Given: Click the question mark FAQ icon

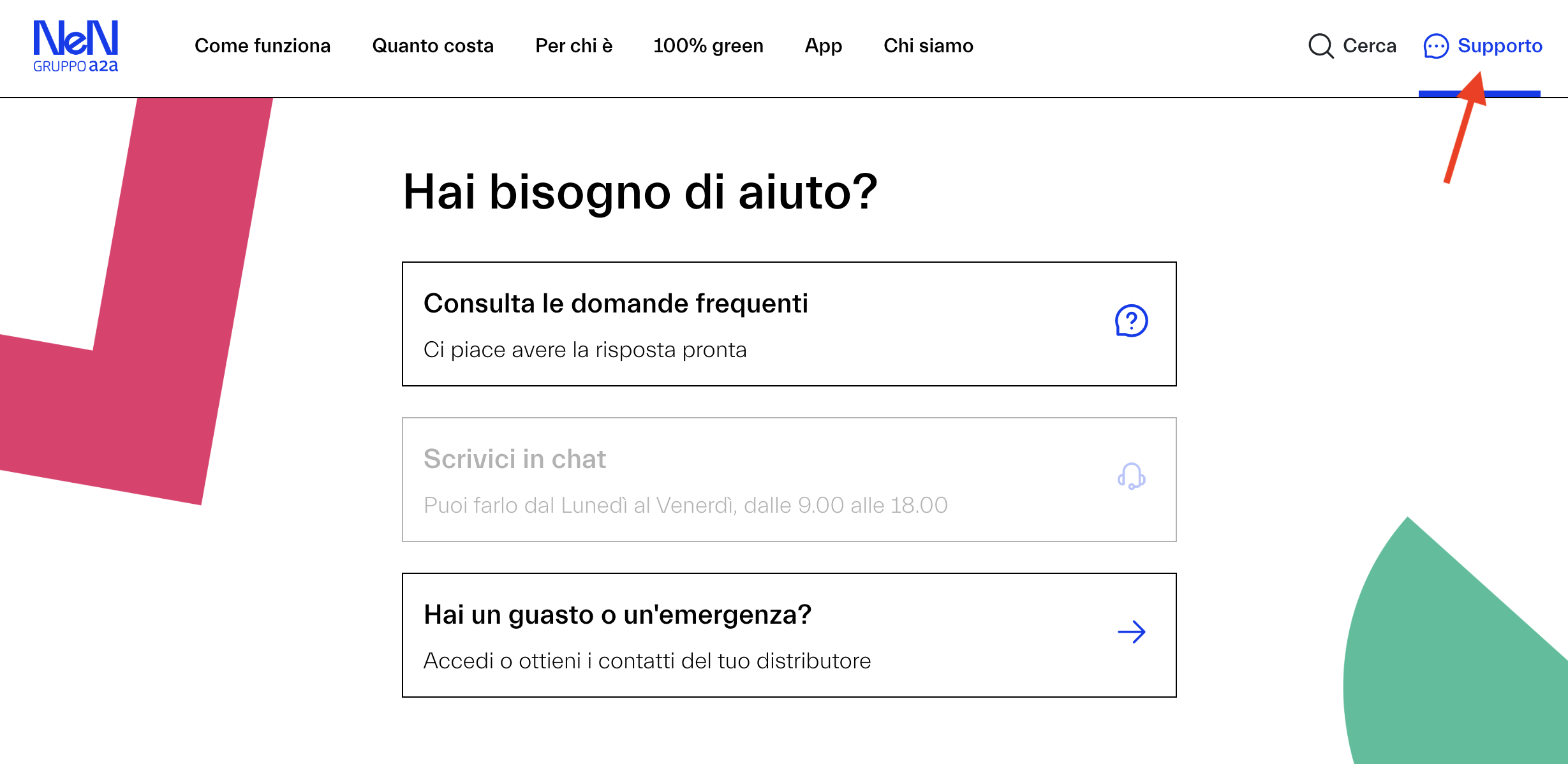Looking at the screenshot, I should pyautogui.click(x=1131, y=321).
